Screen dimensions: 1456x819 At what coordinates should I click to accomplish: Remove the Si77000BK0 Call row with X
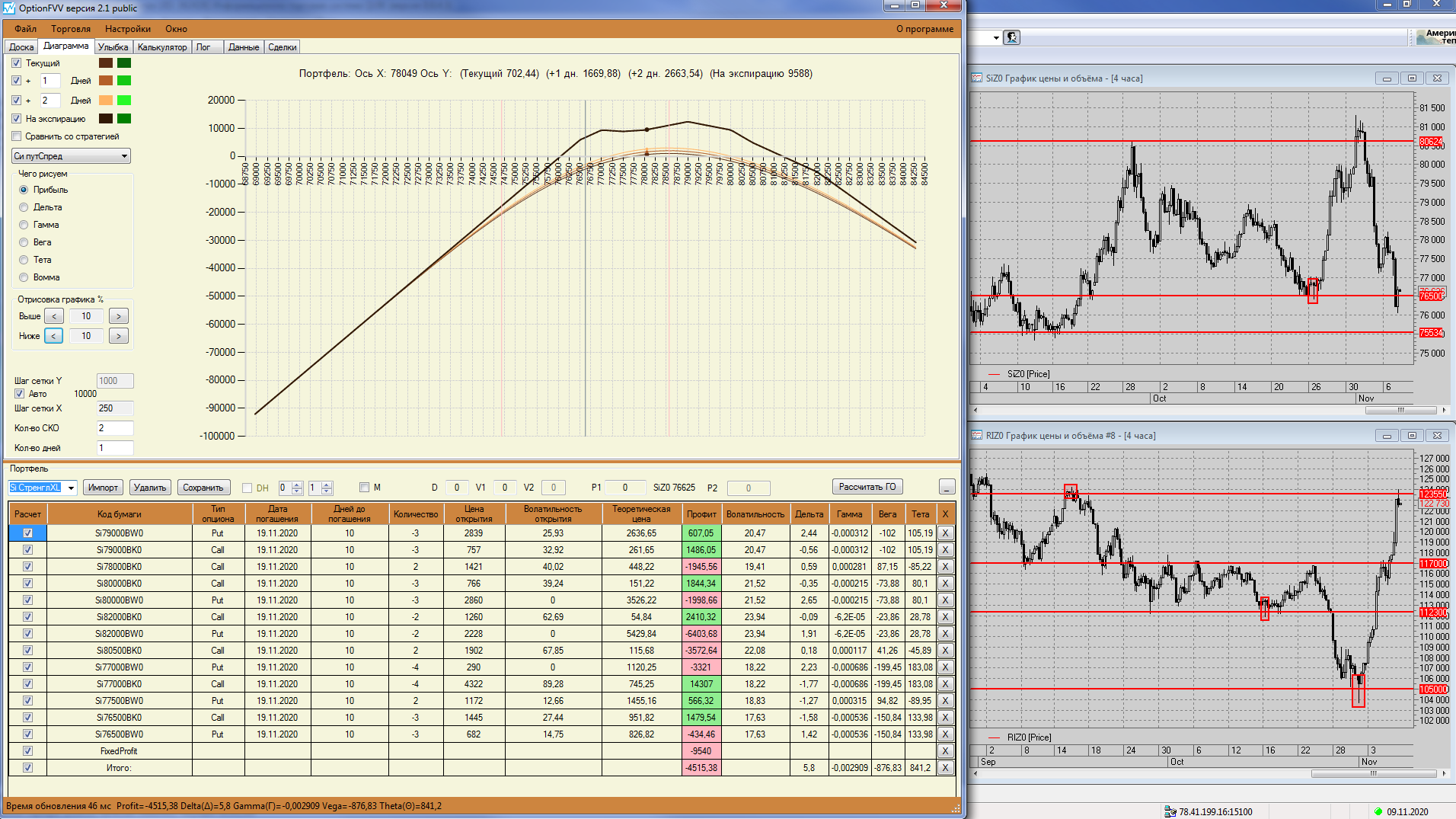(x=945, y=684)
